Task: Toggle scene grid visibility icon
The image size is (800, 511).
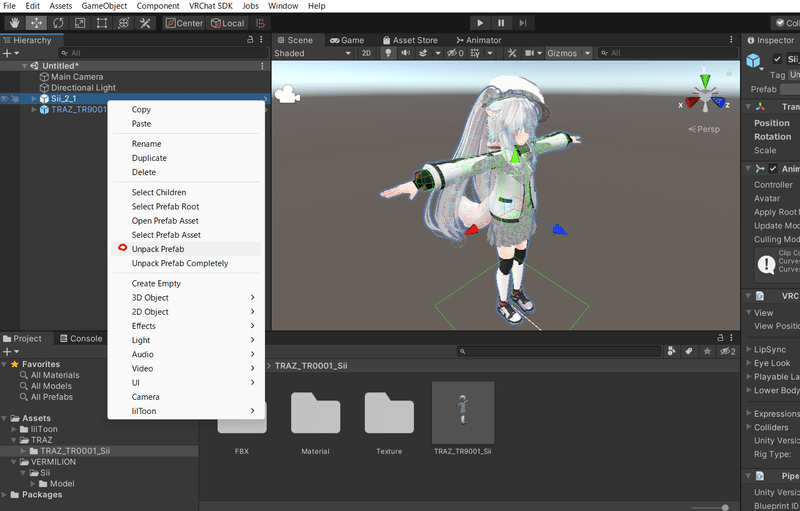Action: (x=475, y=53)
